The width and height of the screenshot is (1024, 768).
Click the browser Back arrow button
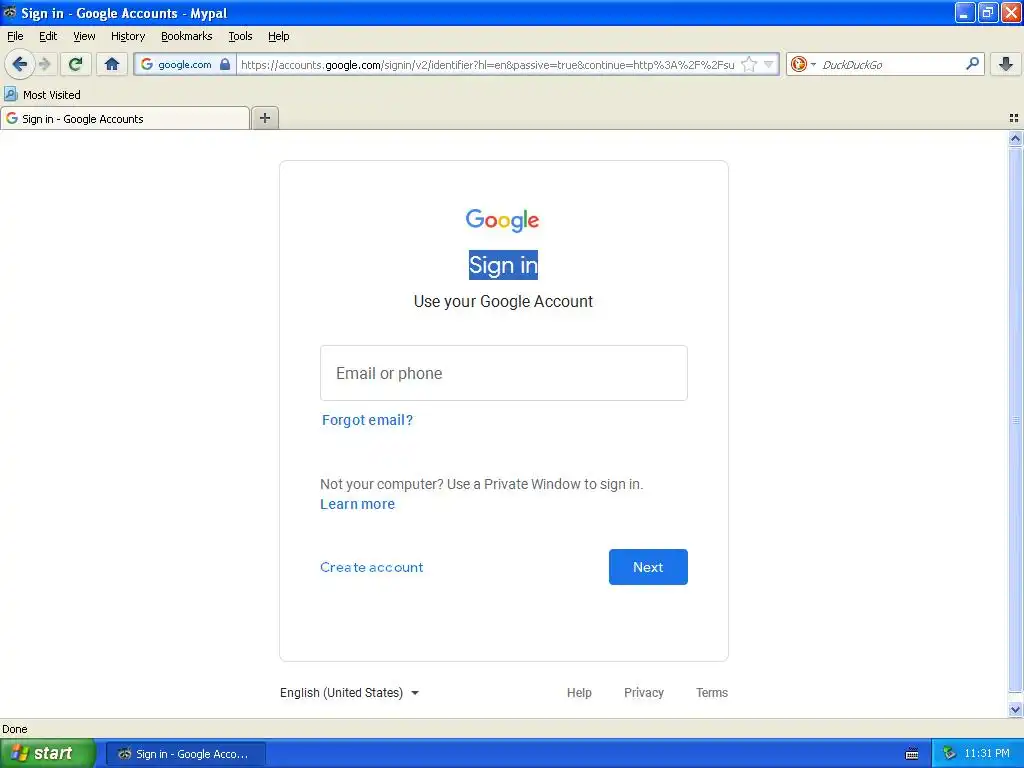pyautogui.click(x=20, y=64)
